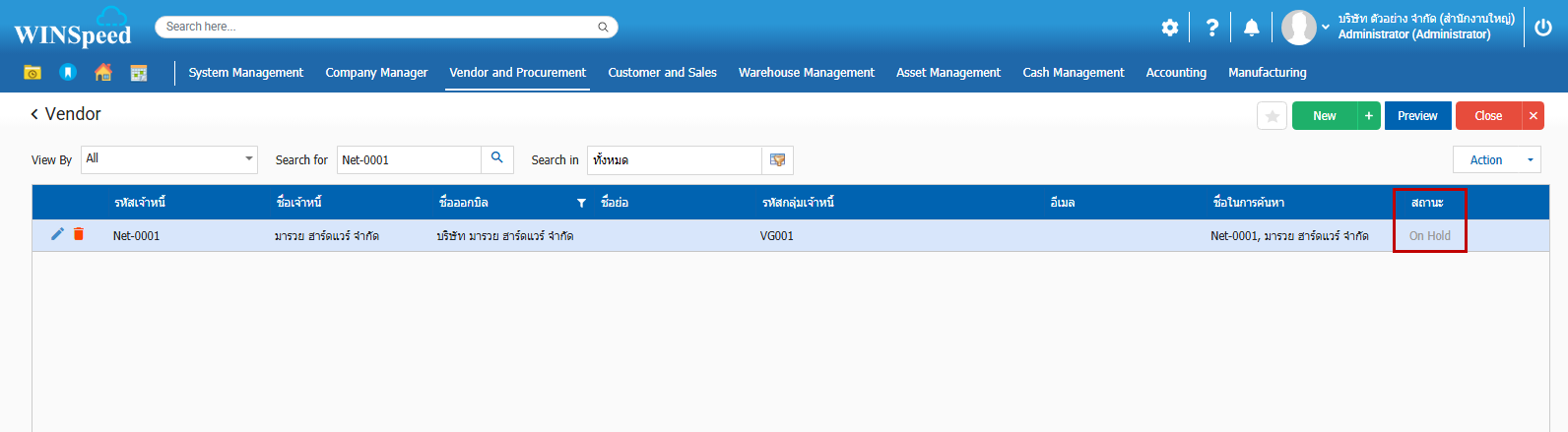Expand the View By dropdown
Image resolution: width=1568 pixels, height=432 pixels.
pyautogui.click(x=248, y=158)
